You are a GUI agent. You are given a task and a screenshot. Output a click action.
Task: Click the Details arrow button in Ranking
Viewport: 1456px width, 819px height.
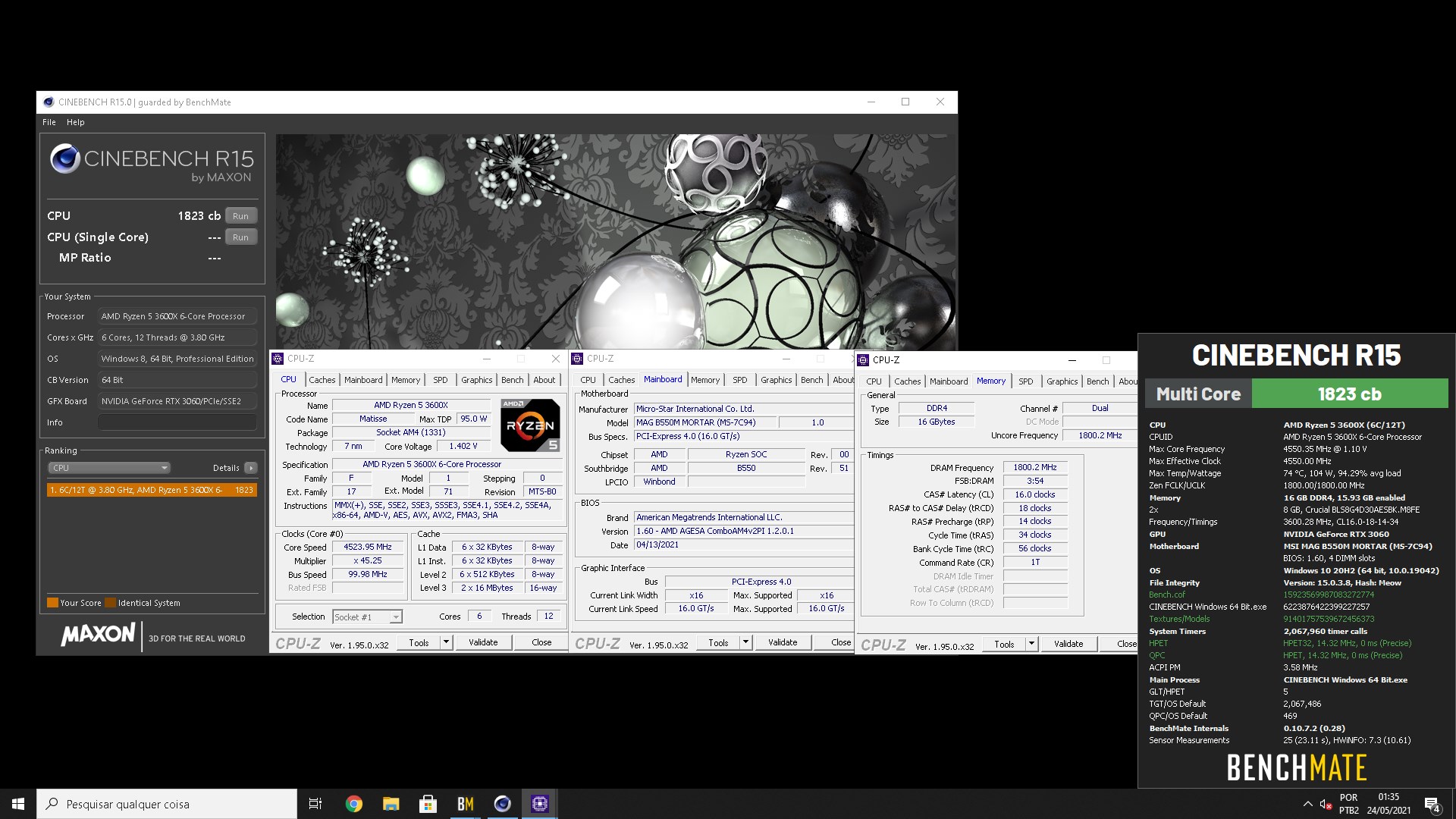[251, 468]
